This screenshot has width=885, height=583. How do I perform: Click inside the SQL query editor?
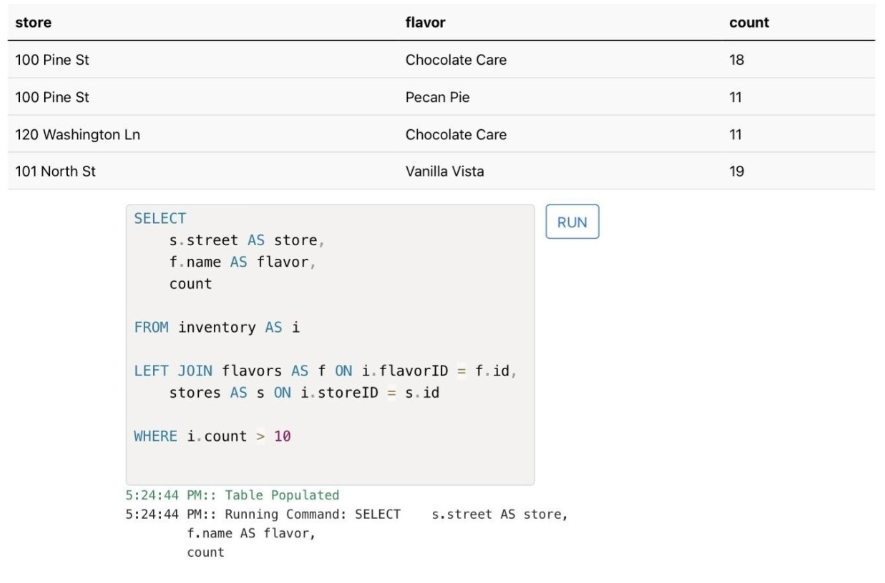(x=330, y=344)
